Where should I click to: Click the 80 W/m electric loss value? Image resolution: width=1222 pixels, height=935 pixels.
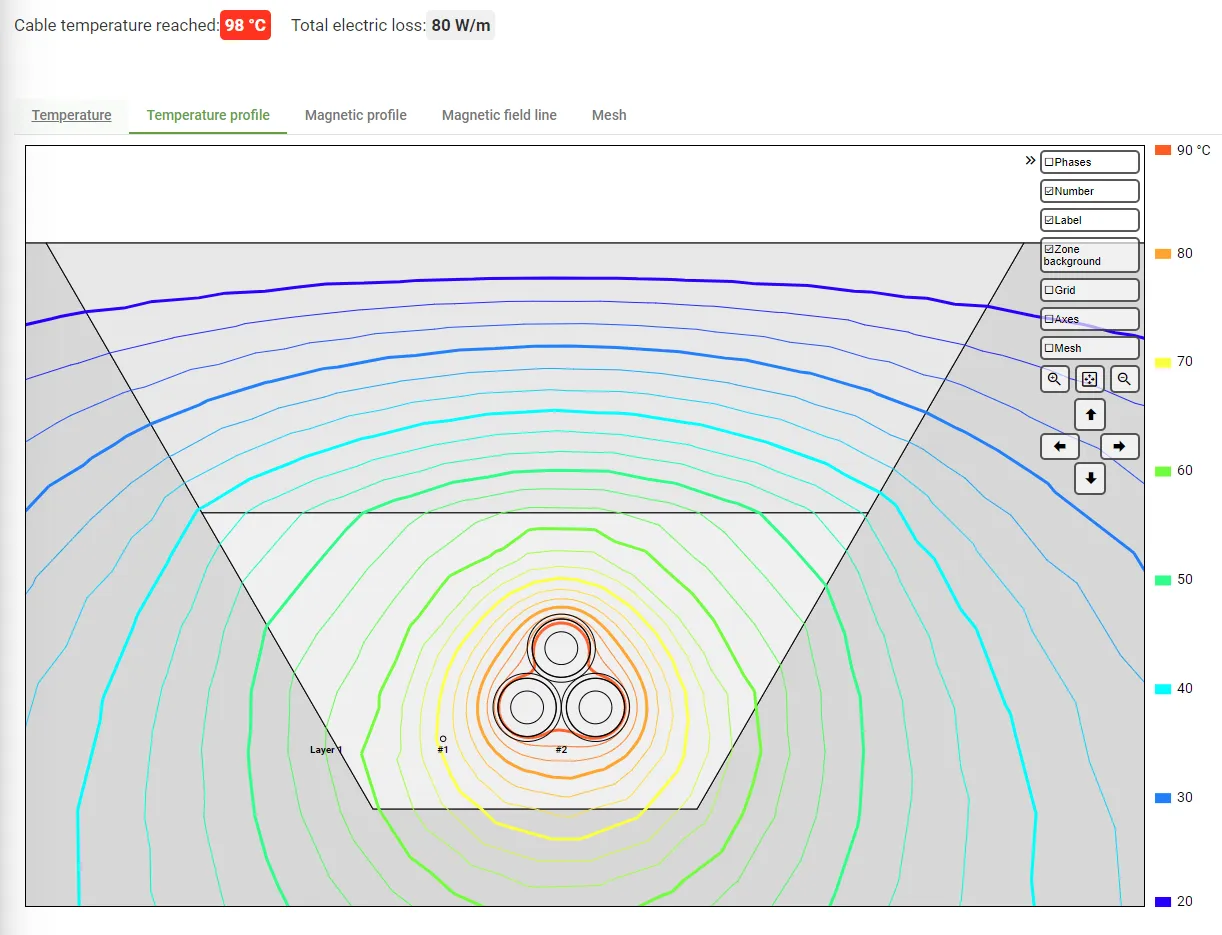460,25
